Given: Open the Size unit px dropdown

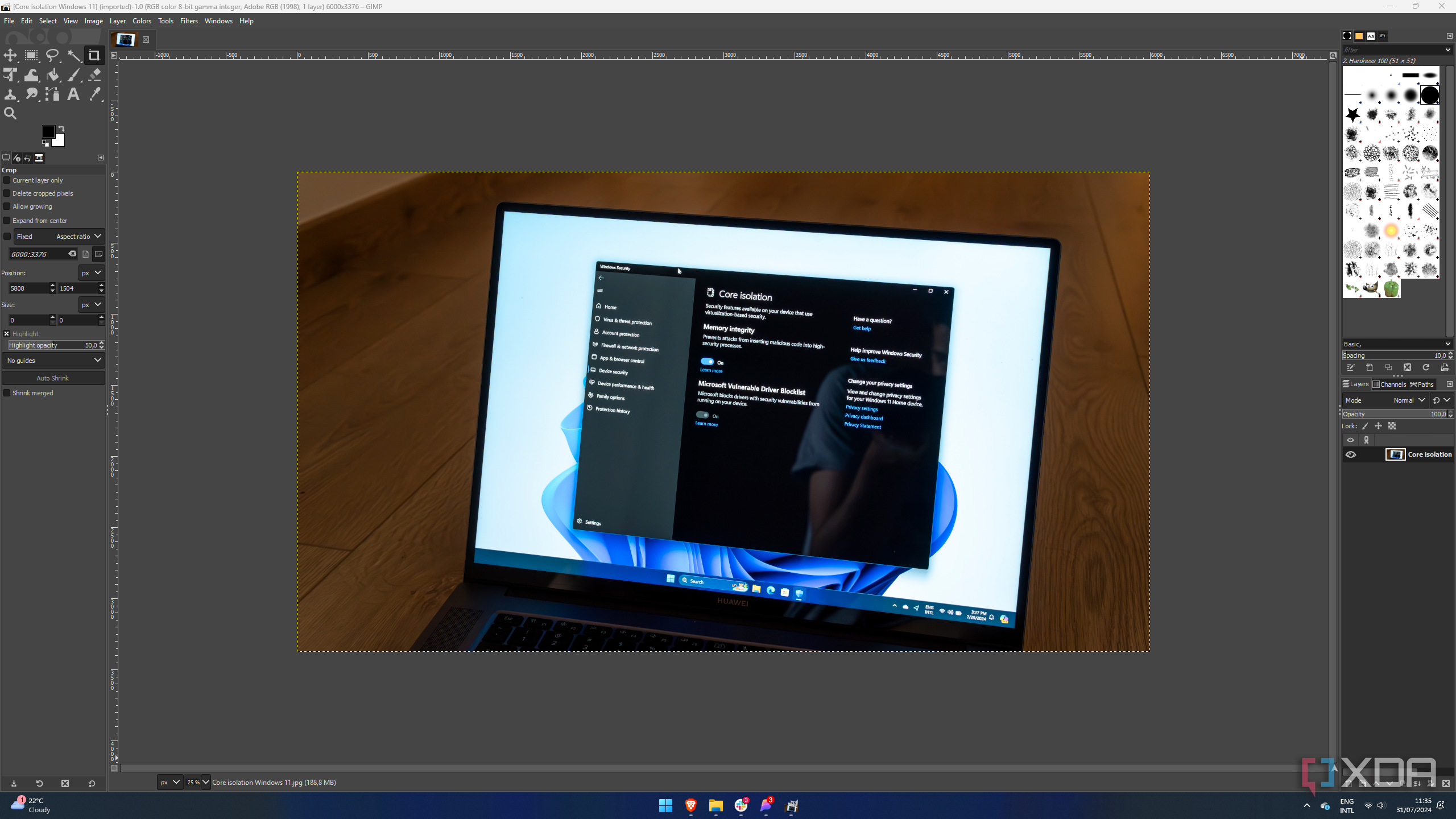Looking at the screenshot, I should 92,305.
